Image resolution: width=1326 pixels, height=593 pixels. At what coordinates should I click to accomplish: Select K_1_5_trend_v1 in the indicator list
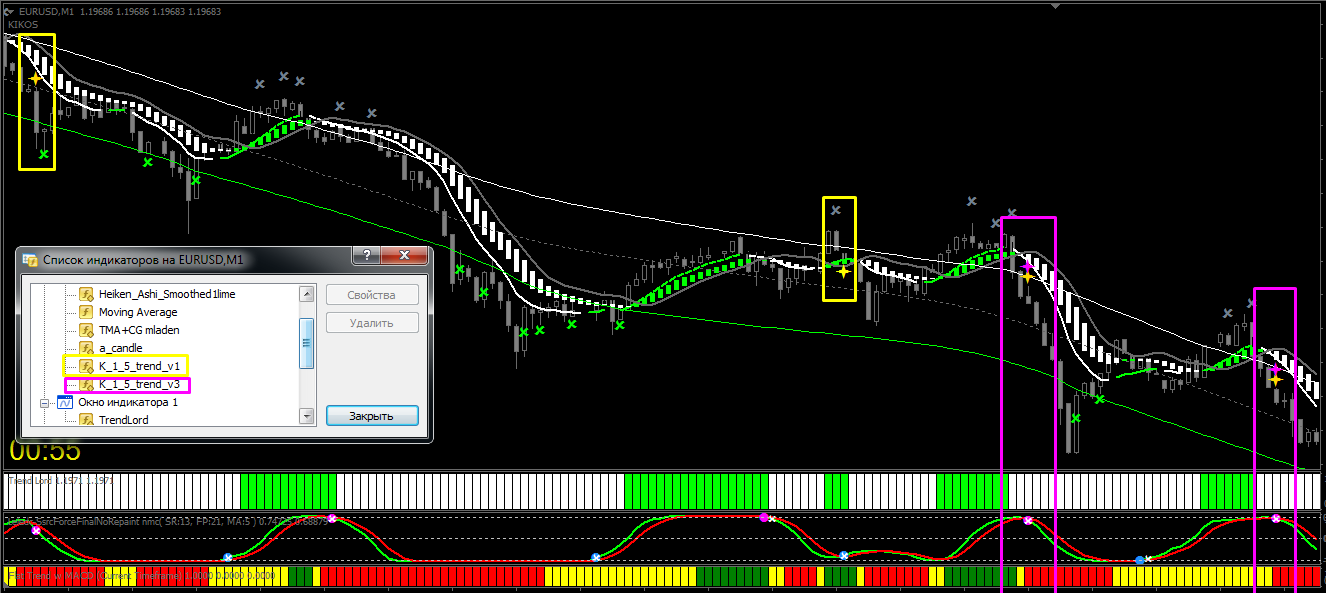click(139, 366)
